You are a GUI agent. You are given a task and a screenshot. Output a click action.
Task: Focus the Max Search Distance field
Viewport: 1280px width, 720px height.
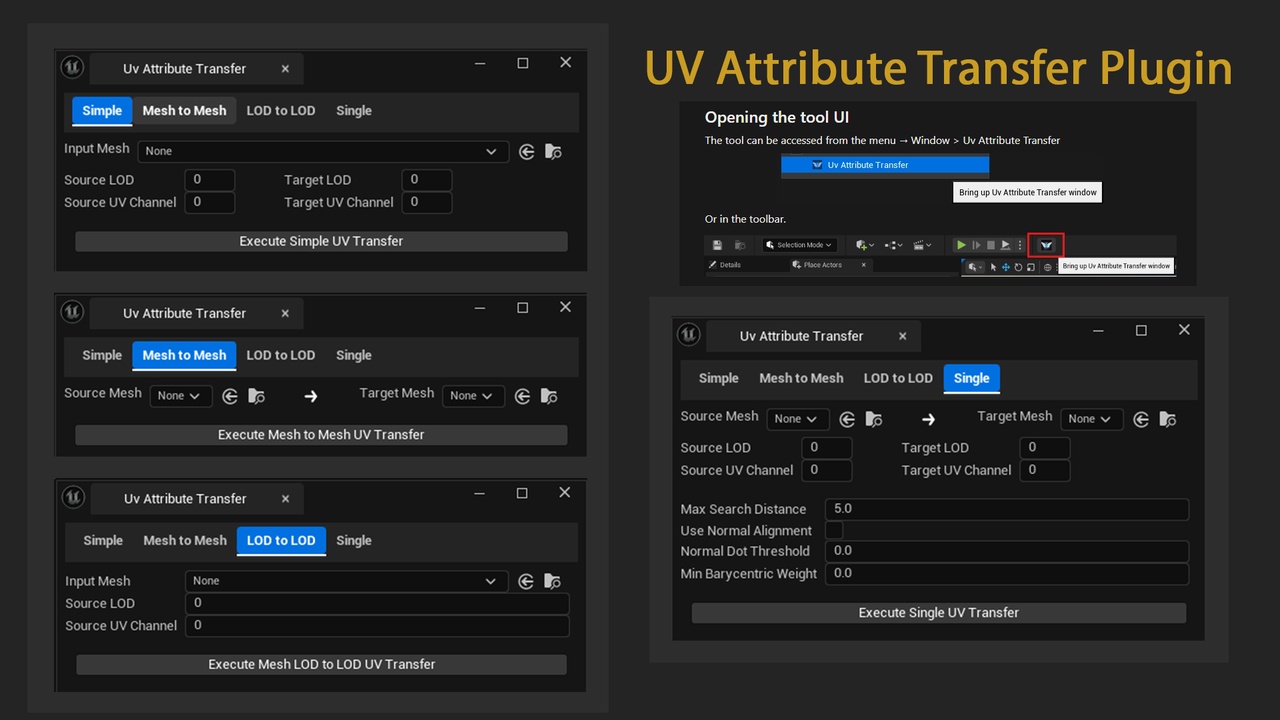[x=1007, y=509]
